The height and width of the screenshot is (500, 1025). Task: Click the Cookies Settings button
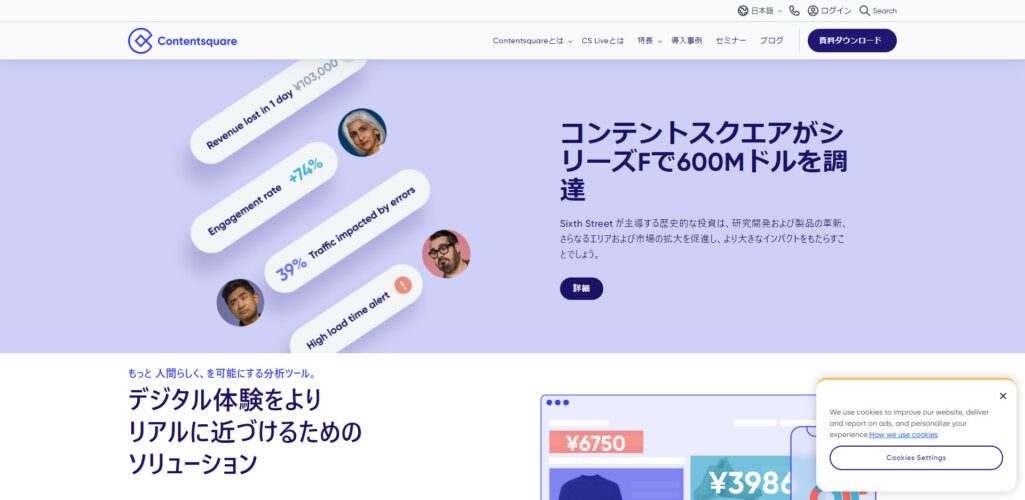(916, 458)
